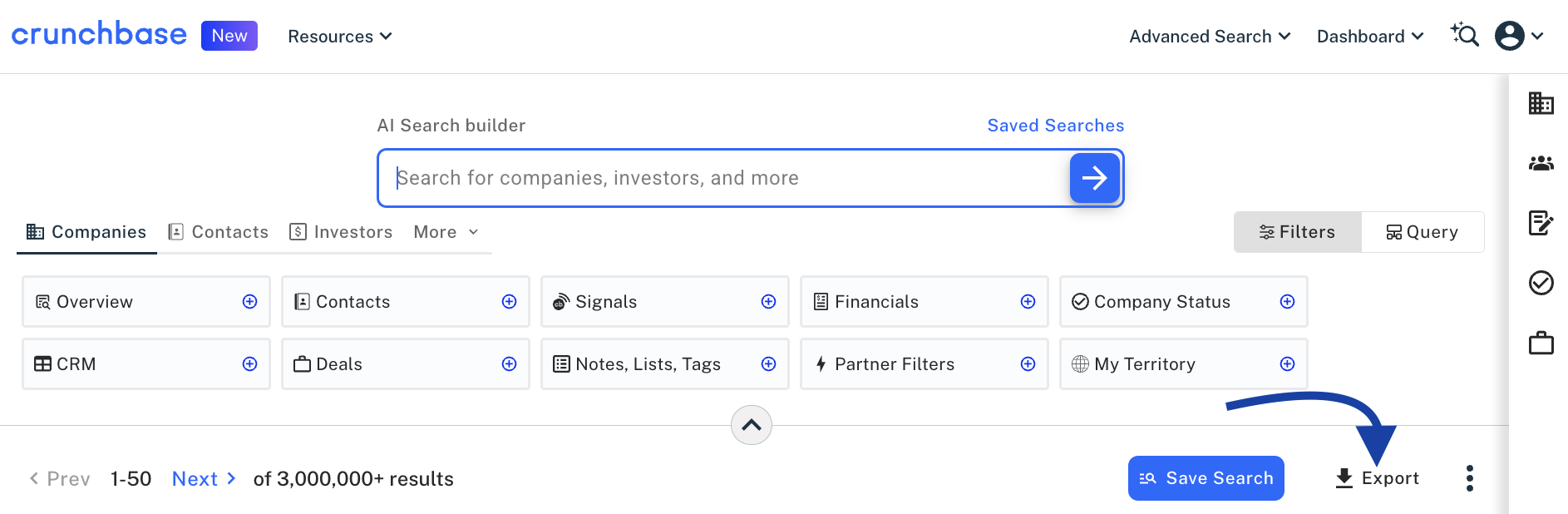The image size is (1568, 514).
Task: Open the briefcase icon in right sidebar
Action: click(1541, 343)
